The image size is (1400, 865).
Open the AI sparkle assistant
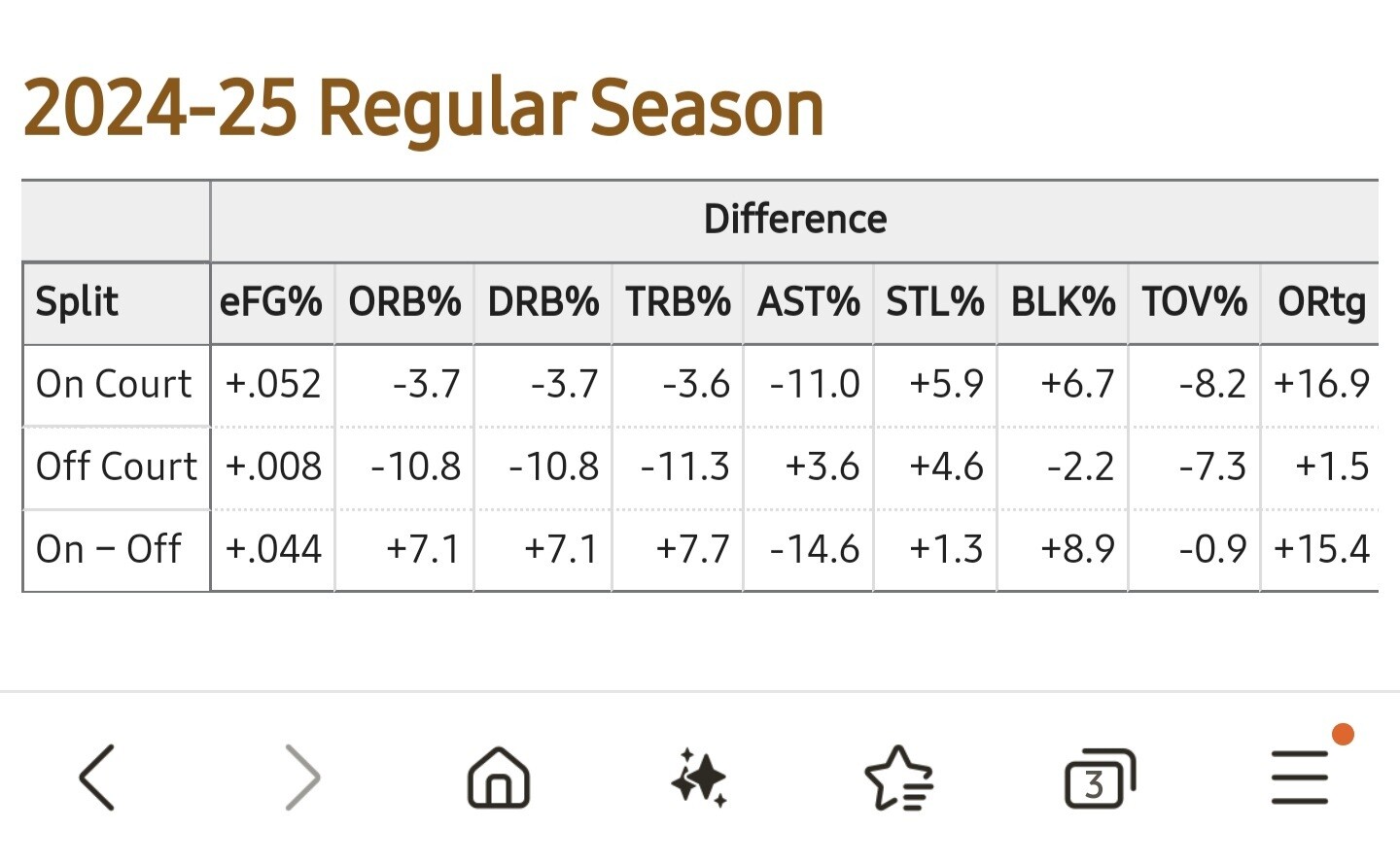click(699, 778)
